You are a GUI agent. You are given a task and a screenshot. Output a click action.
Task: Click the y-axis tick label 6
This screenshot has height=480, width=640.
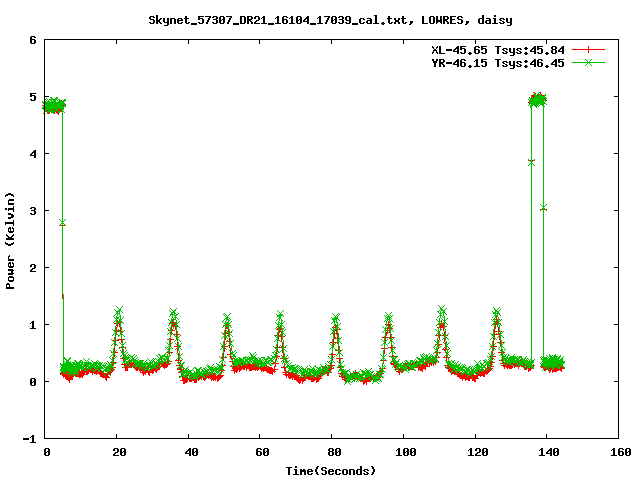pos(33,40)
